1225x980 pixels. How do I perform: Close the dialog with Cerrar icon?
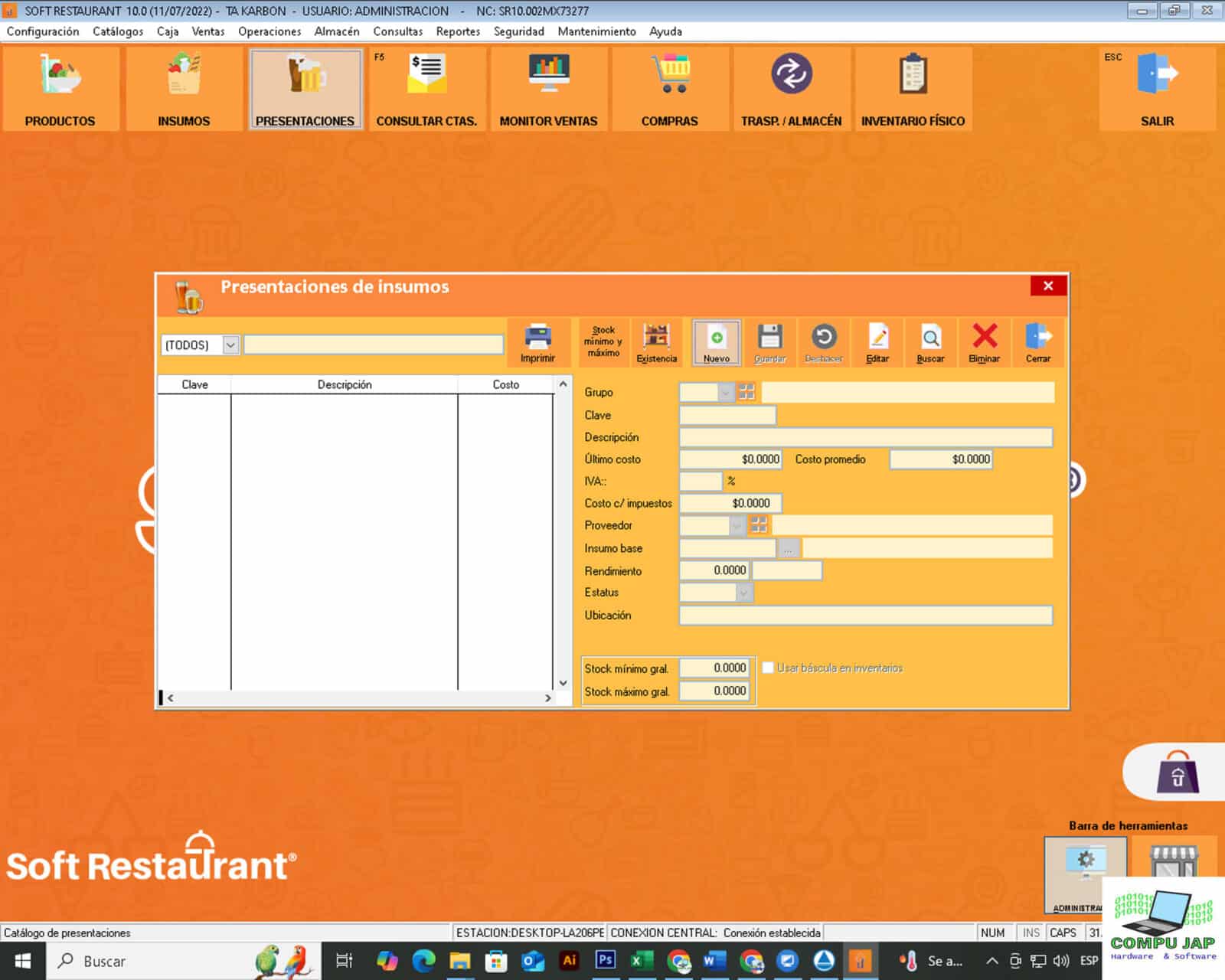[1038, 342]
